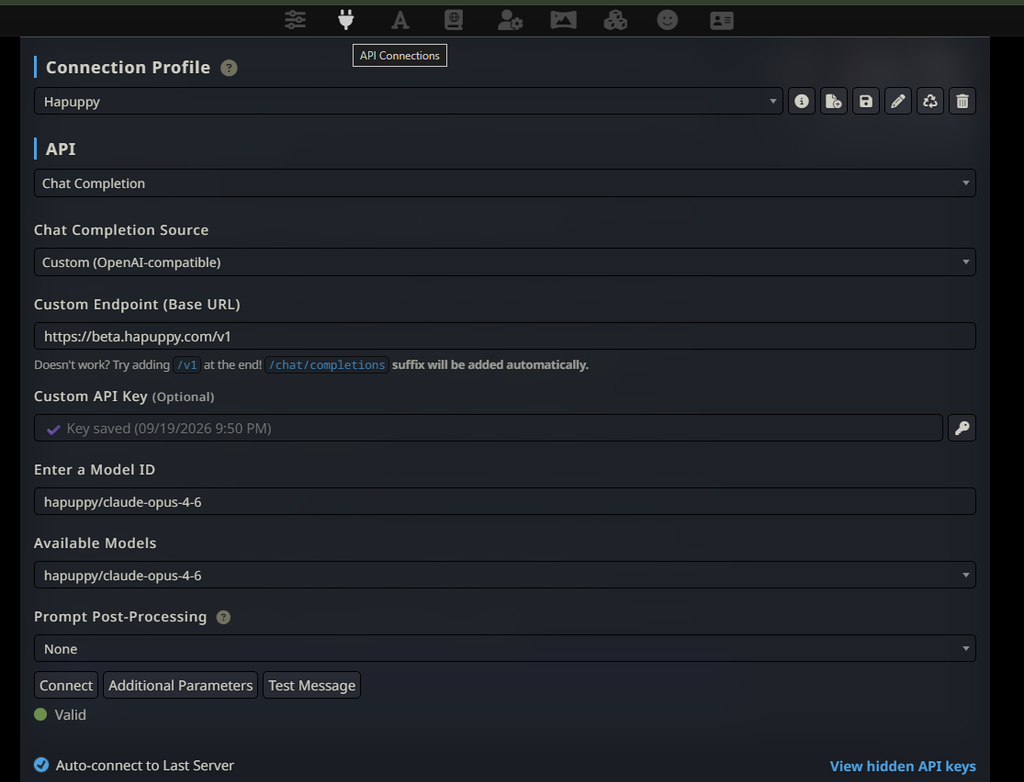Open the Extensions cubes icon
This screenshot has height=782, width=1024.
point(615,20)
